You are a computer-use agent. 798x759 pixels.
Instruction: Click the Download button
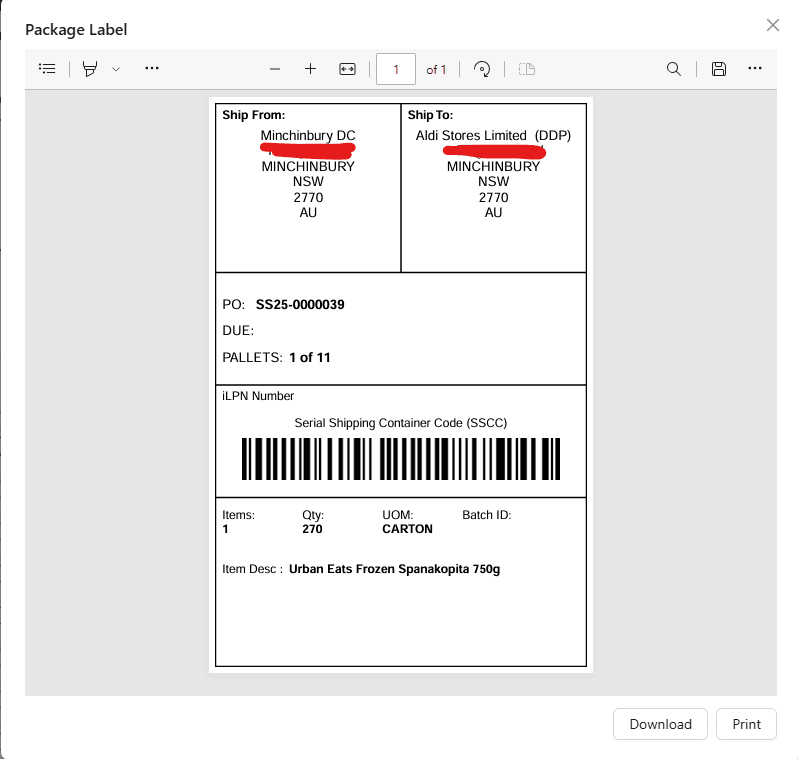660,724
